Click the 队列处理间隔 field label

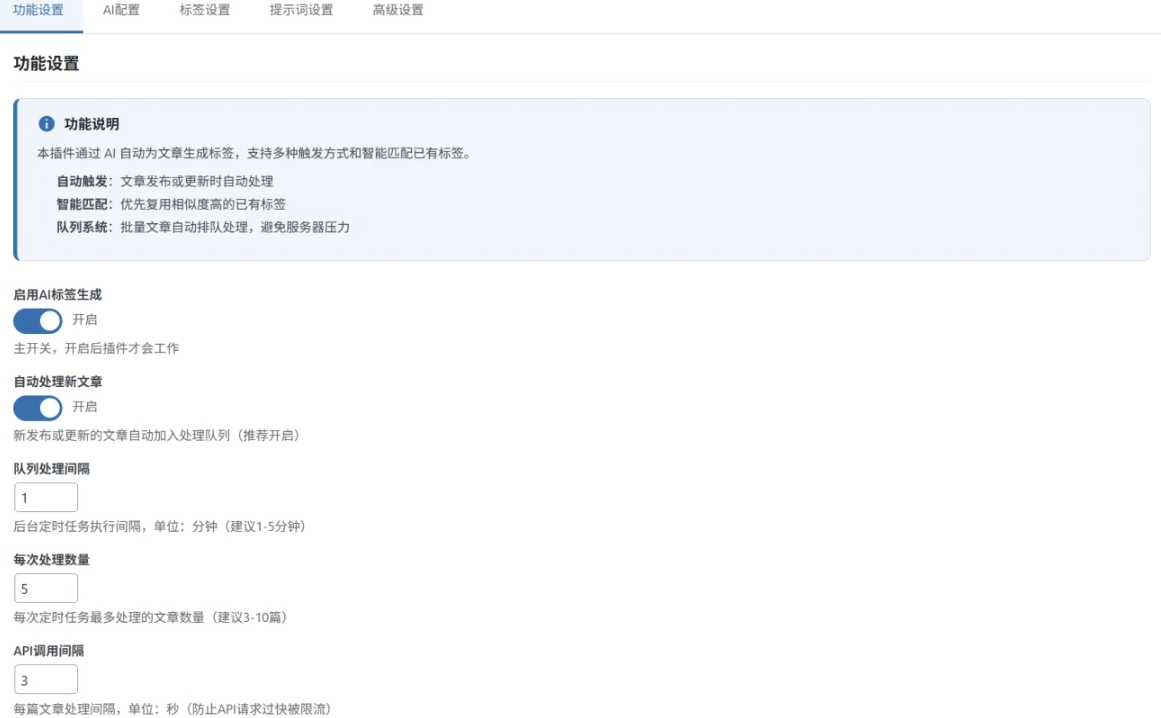point(51,469)
